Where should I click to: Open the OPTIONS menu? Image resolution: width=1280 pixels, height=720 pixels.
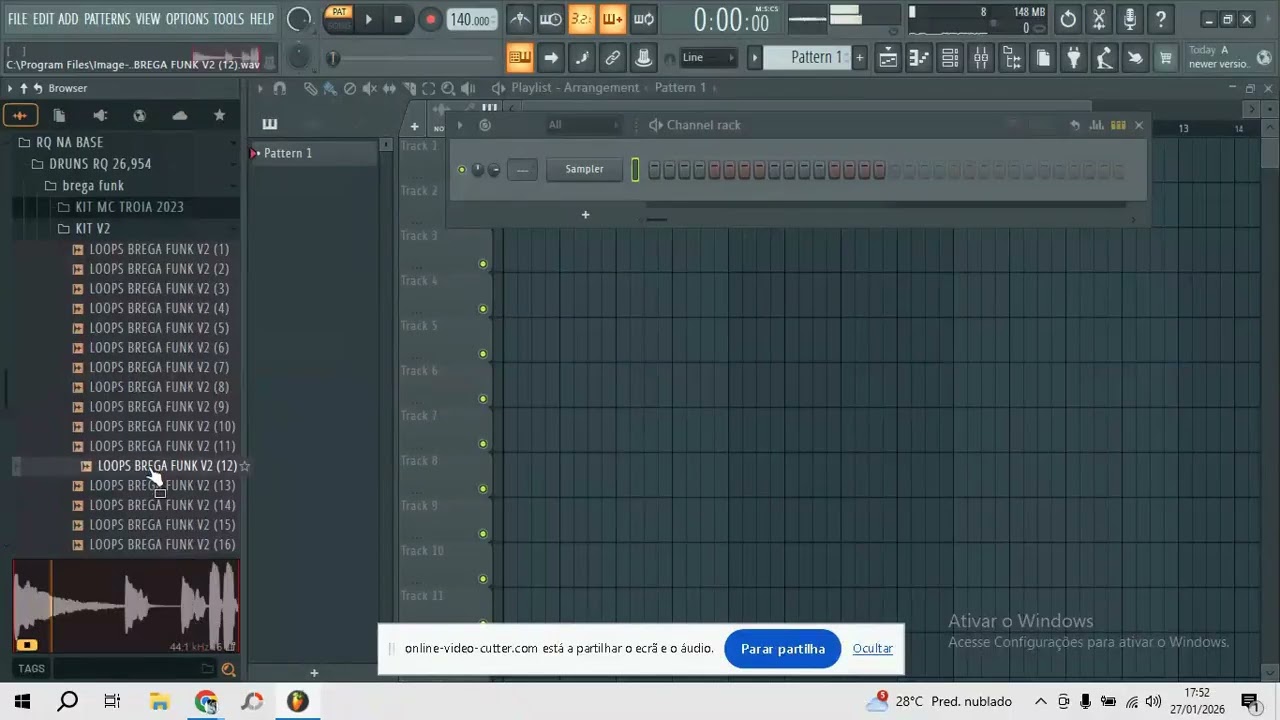[187, 19]
